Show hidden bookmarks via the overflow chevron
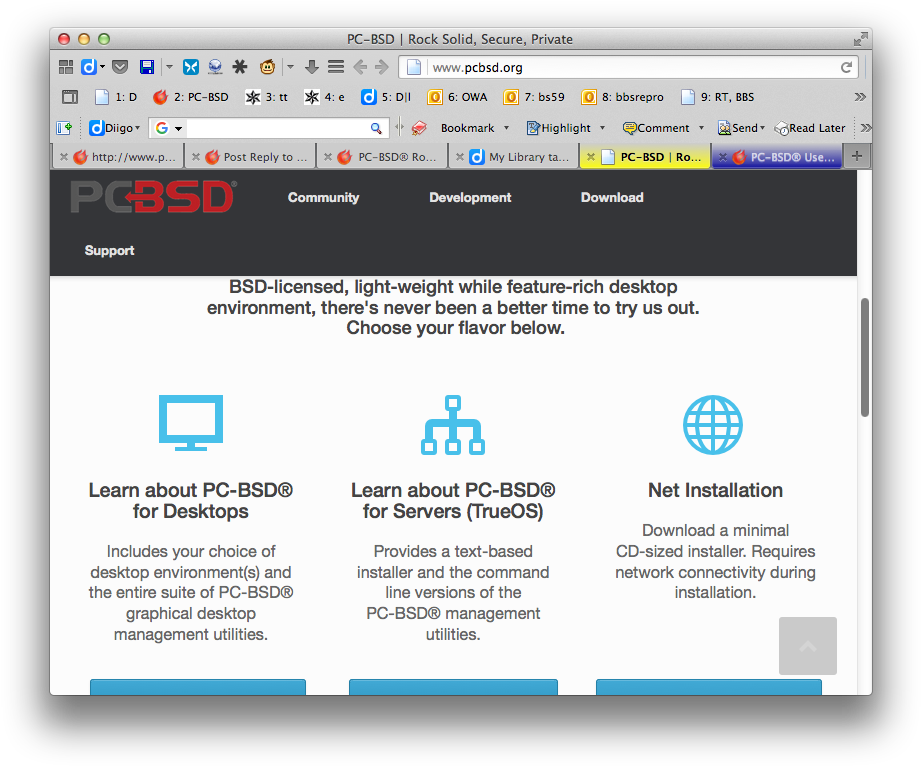Viewport: 921px width, 766px height. tap(859, 97)
